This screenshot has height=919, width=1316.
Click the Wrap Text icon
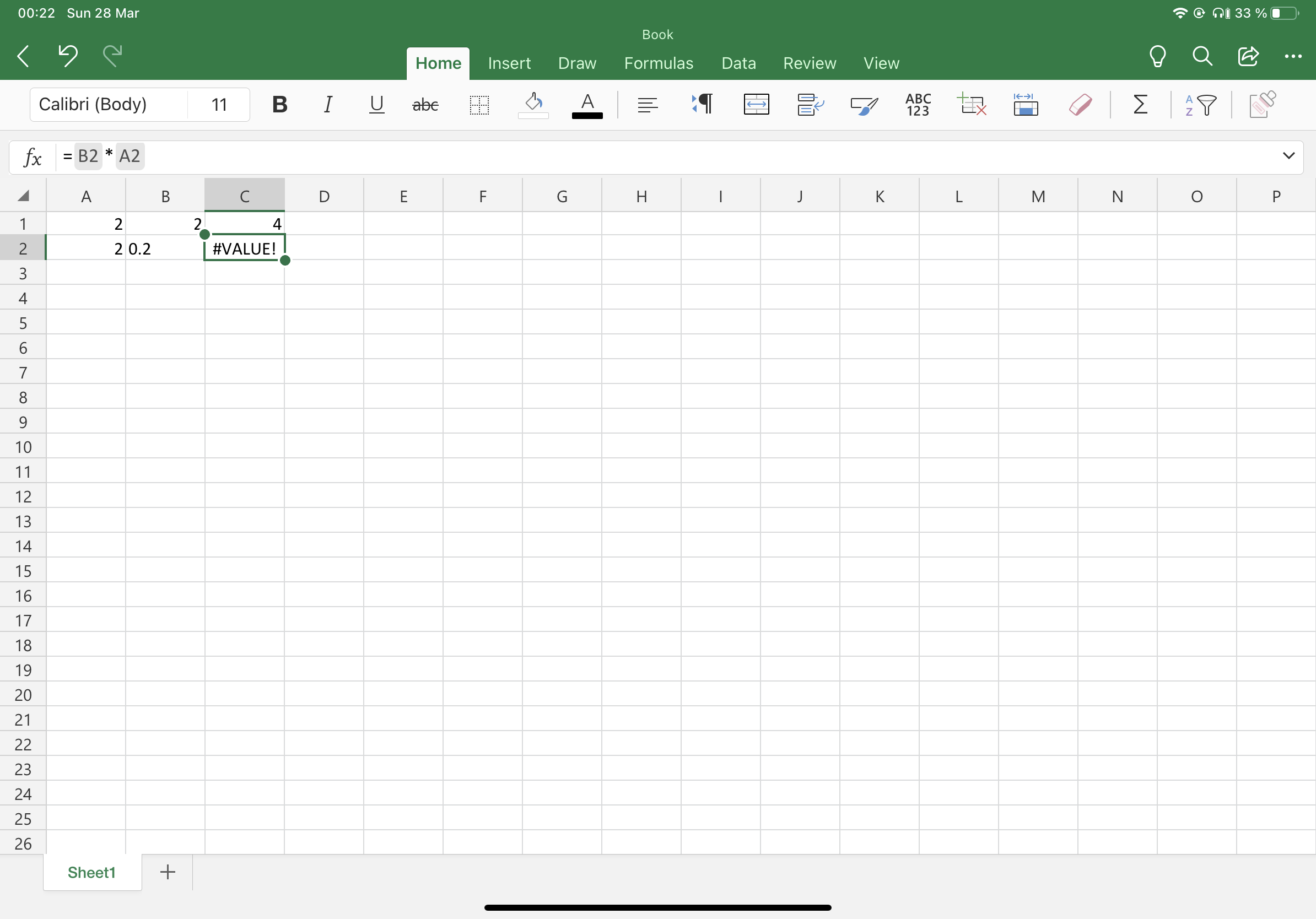pos(810,104)
